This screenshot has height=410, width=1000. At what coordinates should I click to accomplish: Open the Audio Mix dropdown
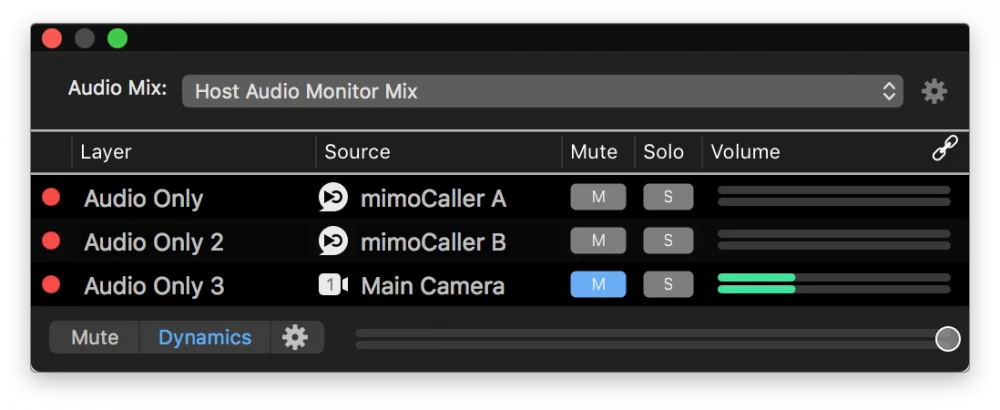[x=542, y=91]
